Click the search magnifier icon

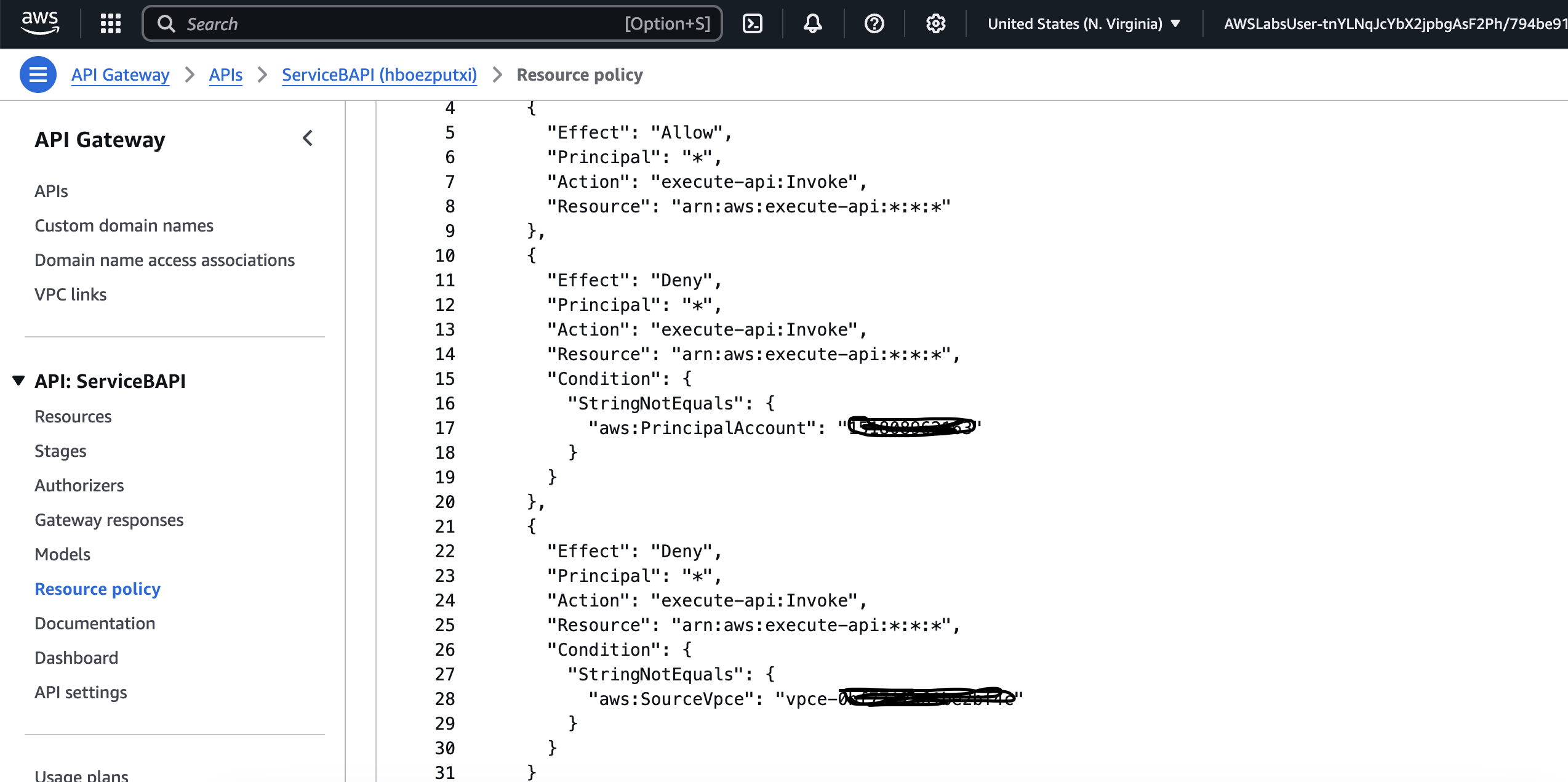[x=166, y=23]
